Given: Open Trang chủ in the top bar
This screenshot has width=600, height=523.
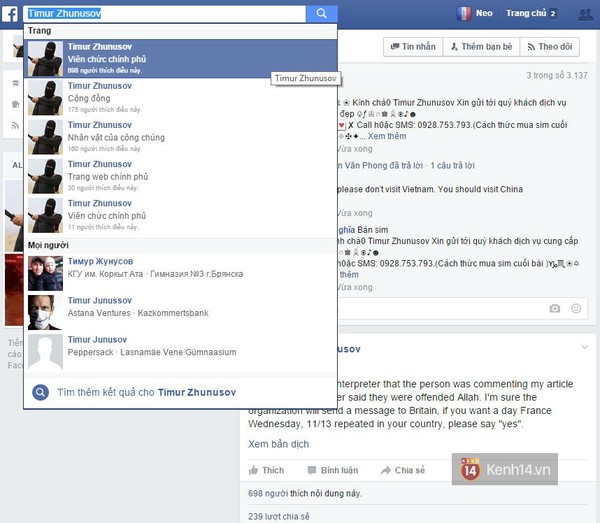Looking at the screenshot, I should 526,13.
